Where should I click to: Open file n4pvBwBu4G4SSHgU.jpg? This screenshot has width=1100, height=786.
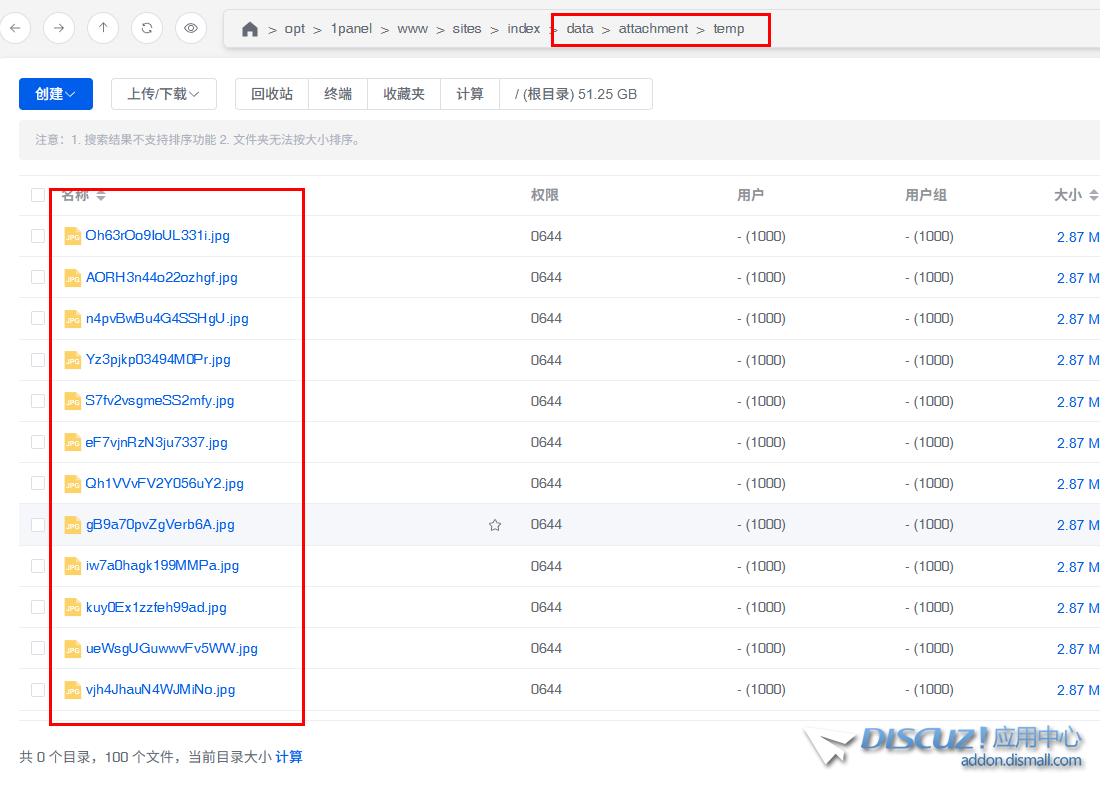pyautogui.click(x=167, y=319)
